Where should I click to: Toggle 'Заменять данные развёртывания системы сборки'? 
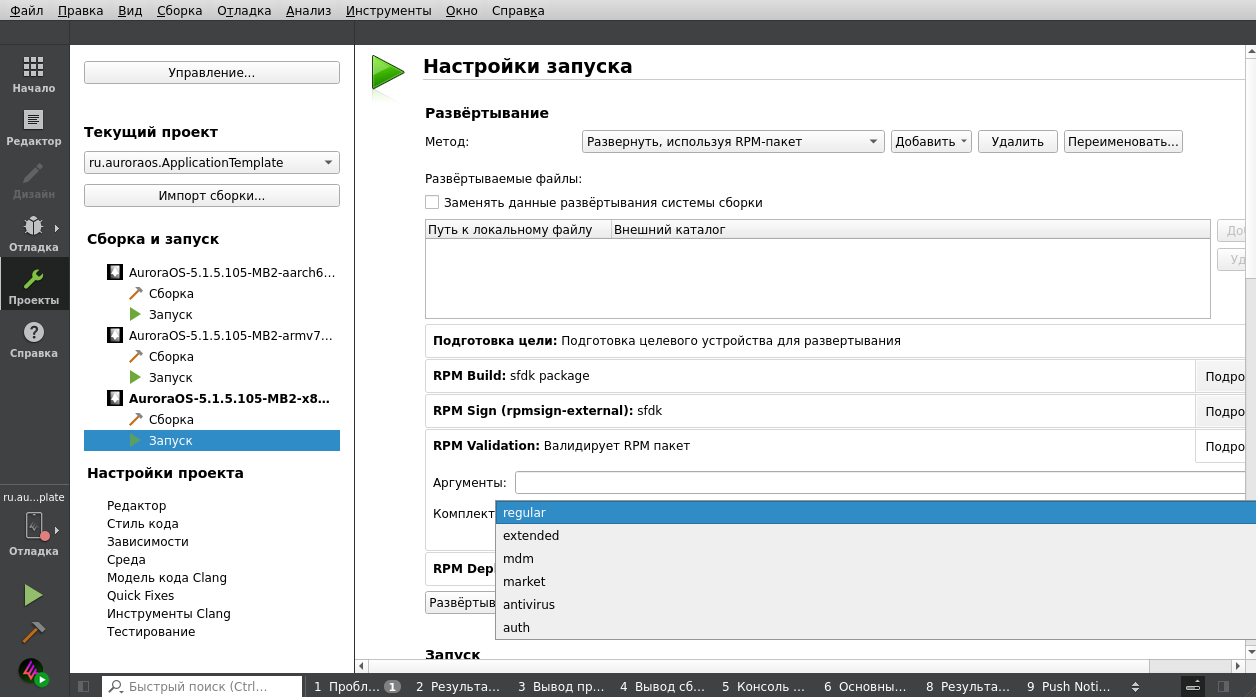(x=432, y=202)
